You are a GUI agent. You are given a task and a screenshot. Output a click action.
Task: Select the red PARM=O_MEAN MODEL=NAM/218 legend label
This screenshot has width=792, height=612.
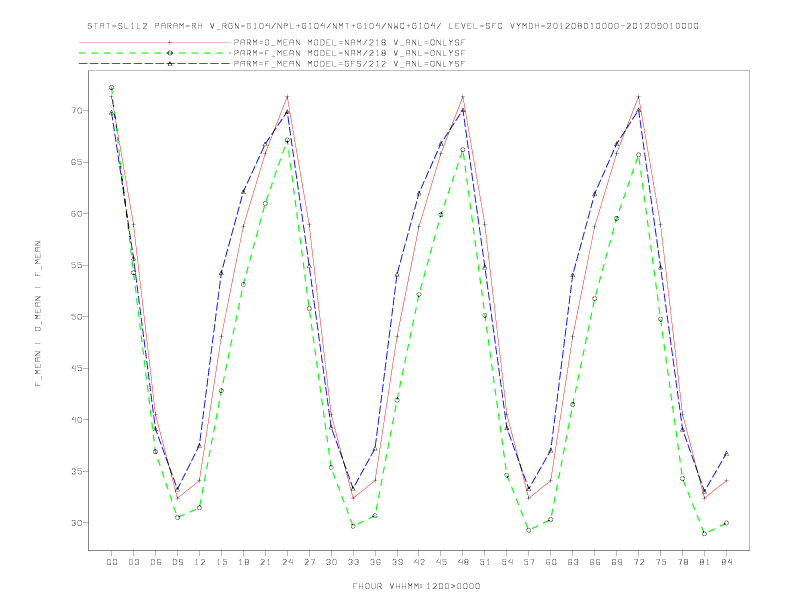tap(349, 42)
